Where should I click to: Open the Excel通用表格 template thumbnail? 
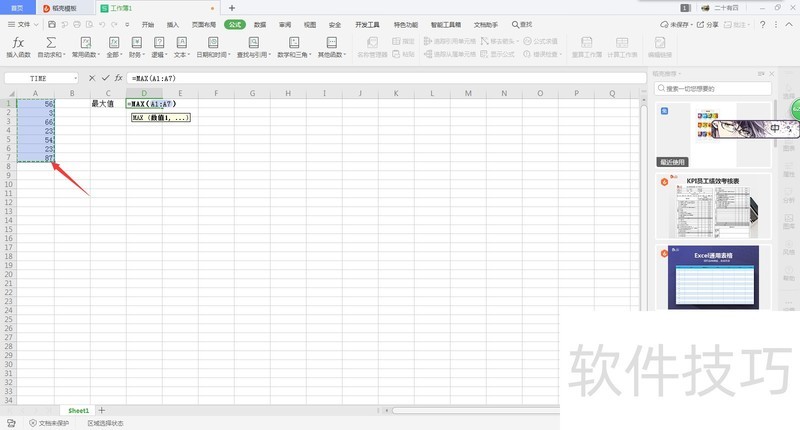713,277
